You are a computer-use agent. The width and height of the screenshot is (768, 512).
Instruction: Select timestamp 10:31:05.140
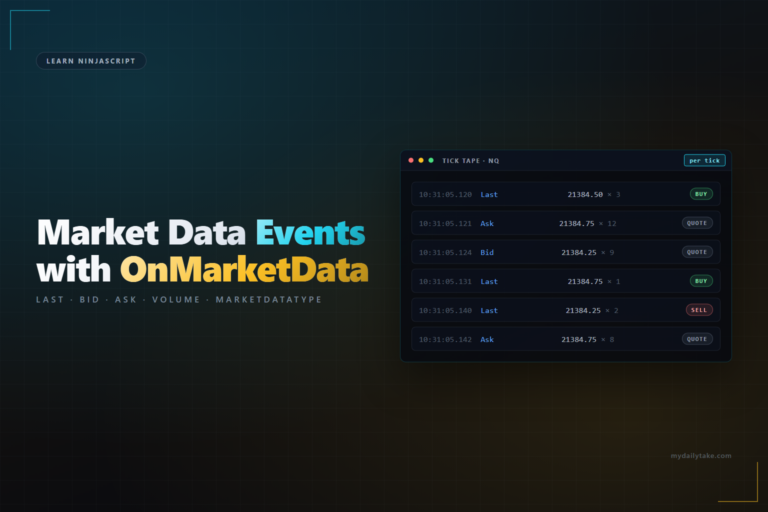coord(445,310)
